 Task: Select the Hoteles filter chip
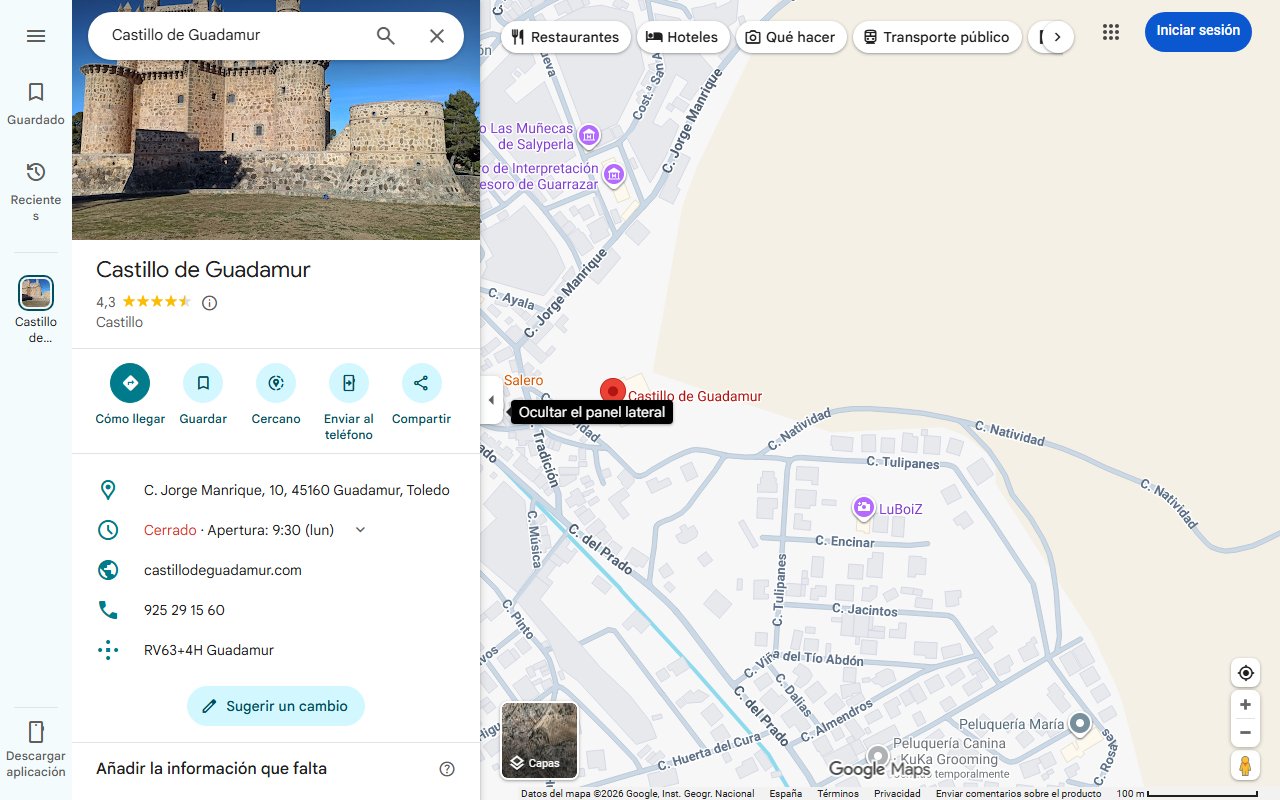(x=683, y=36)
